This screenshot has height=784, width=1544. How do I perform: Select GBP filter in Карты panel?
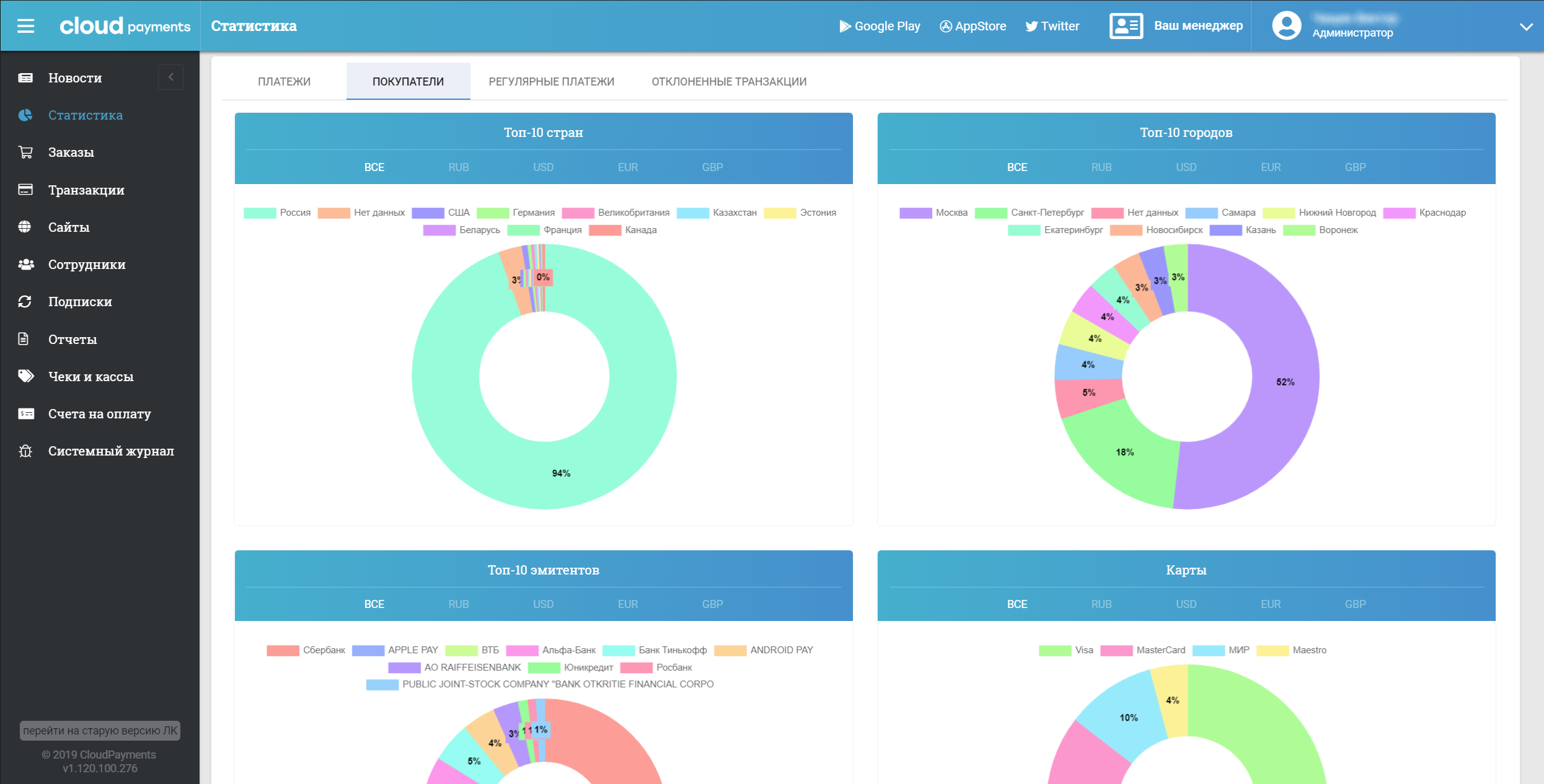tap(1356, 604)
